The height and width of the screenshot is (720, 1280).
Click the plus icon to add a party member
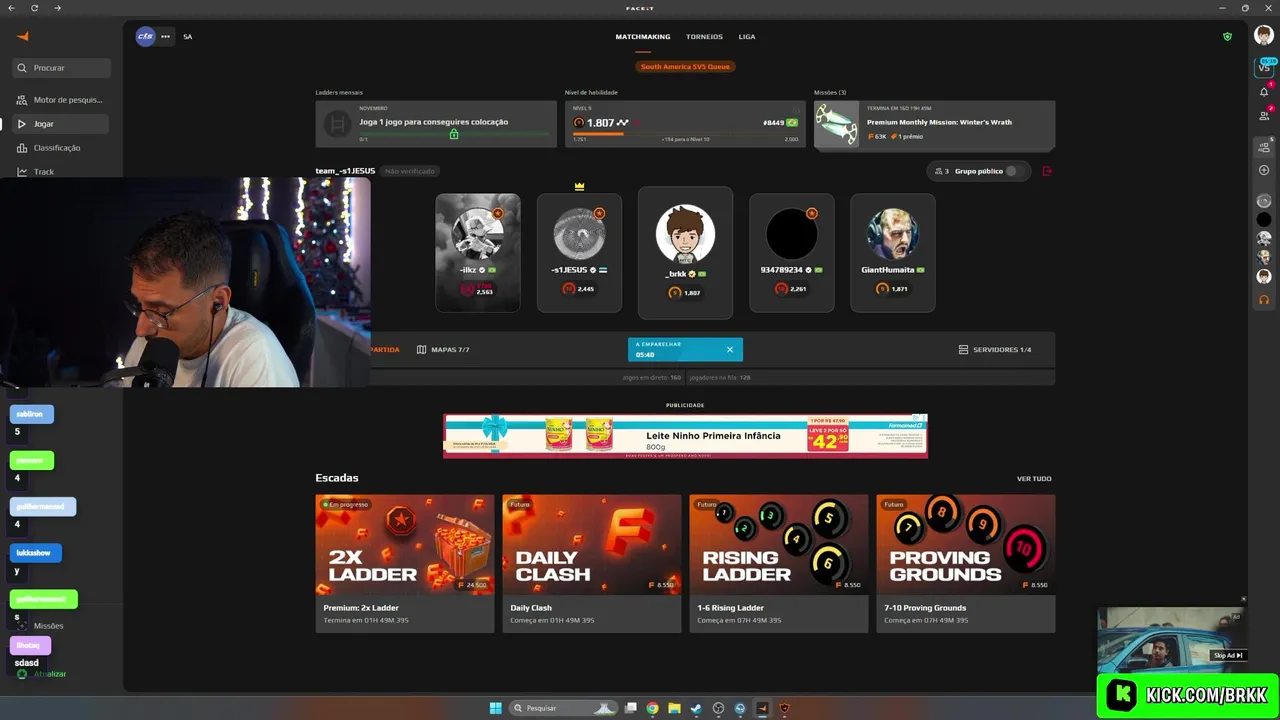(1264, 170)
